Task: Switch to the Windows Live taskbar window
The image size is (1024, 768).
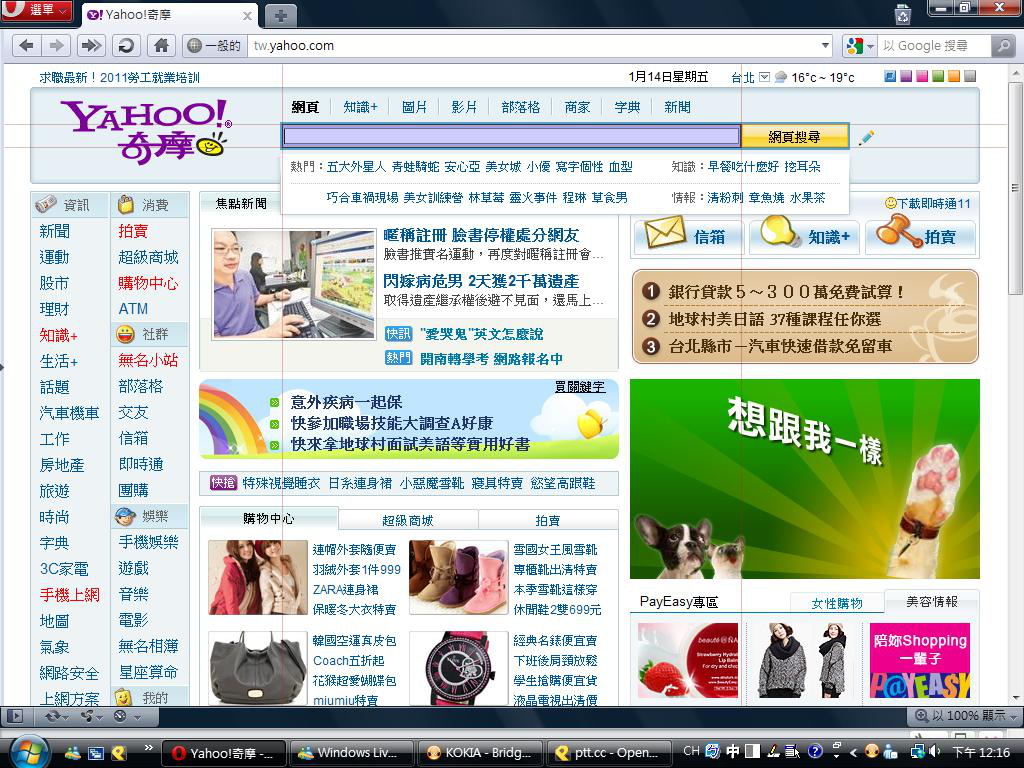Action: point(351,753)
